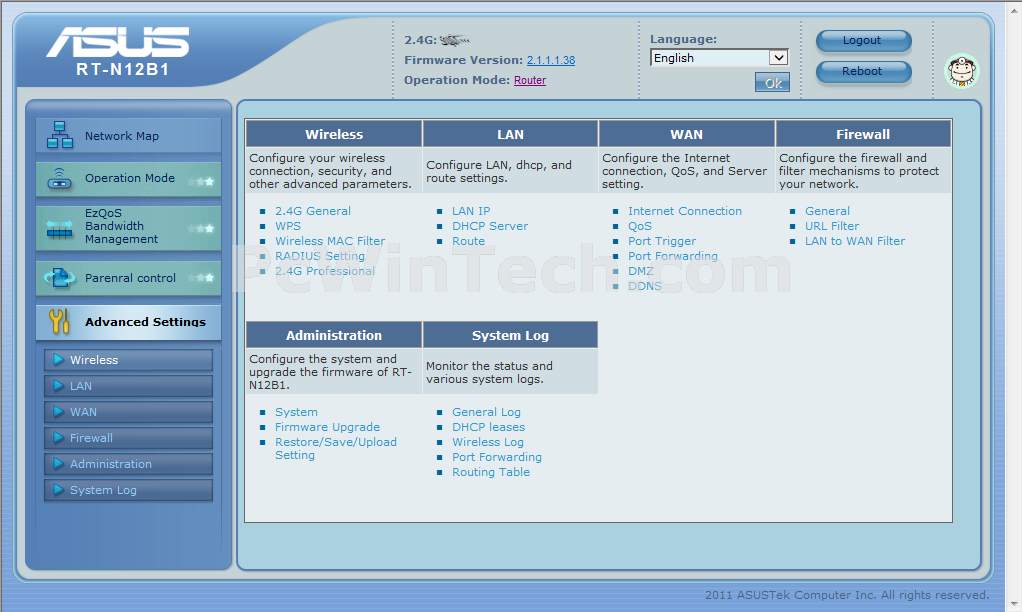
Task: Open General Log link
Action: (486, 413)
